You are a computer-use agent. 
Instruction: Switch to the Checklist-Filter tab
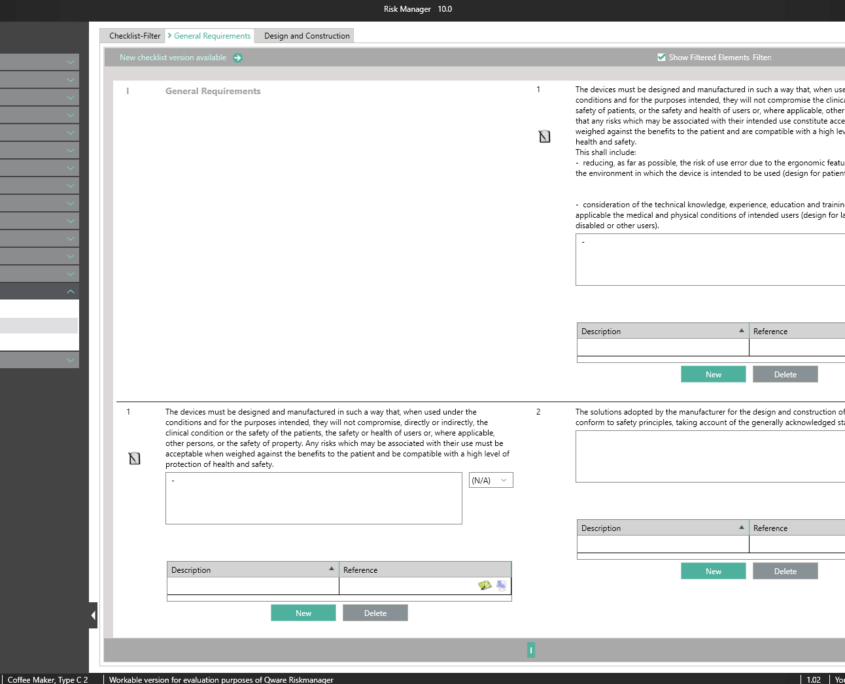tap(134, 36)
